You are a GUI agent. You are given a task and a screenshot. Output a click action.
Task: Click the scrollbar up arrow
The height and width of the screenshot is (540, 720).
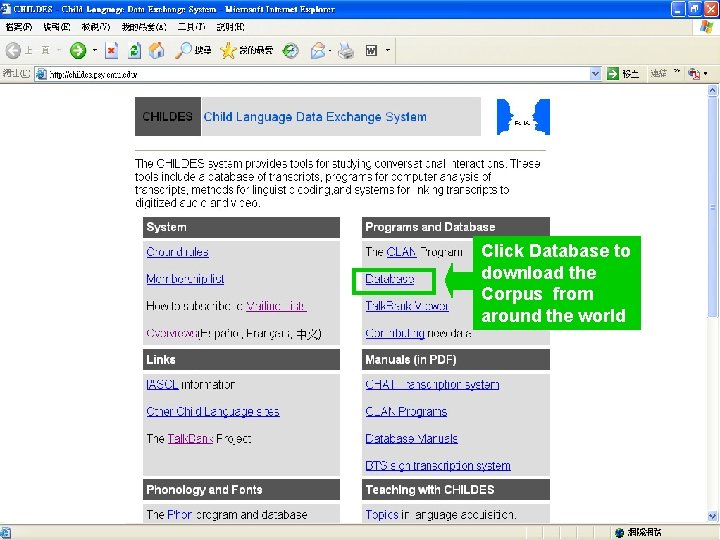pos(713,90)
